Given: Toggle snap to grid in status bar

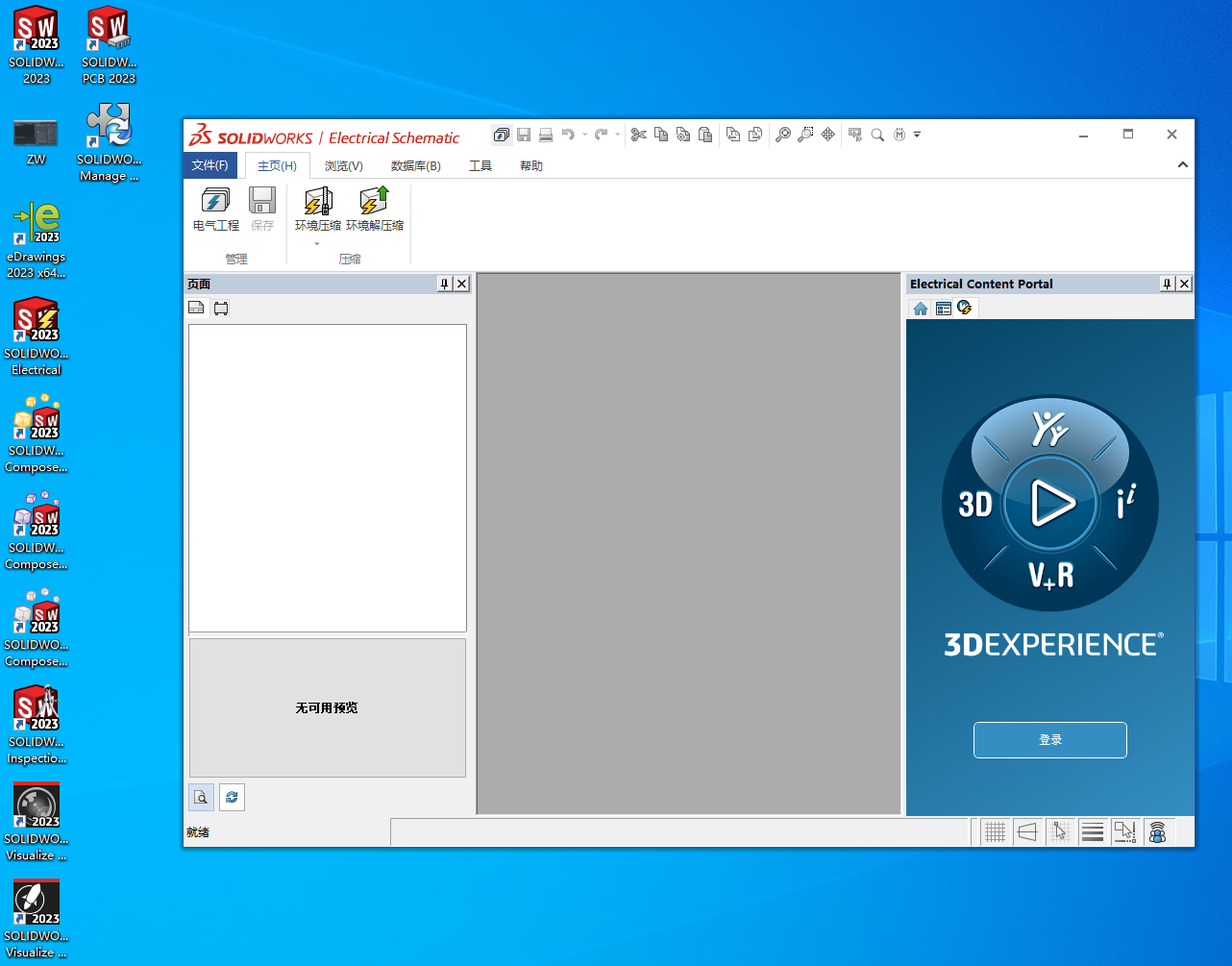Looking at the screenshot, I should (1060, 832).
